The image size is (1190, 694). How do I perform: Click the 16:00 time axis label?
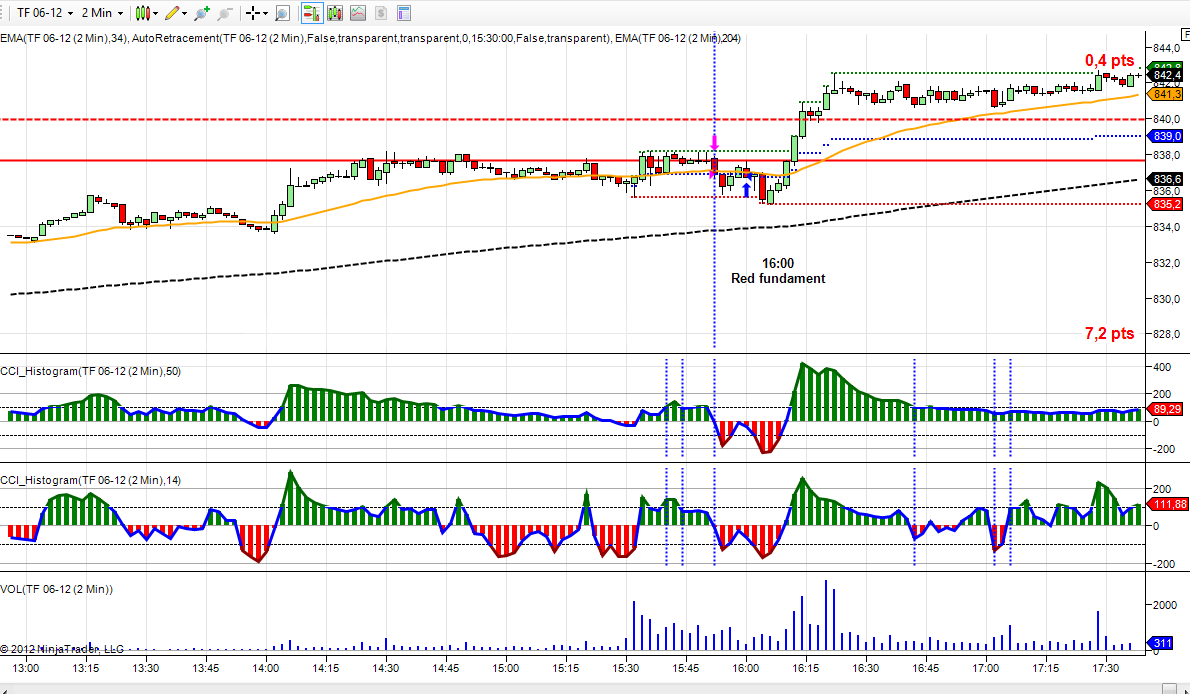(745, 668)
